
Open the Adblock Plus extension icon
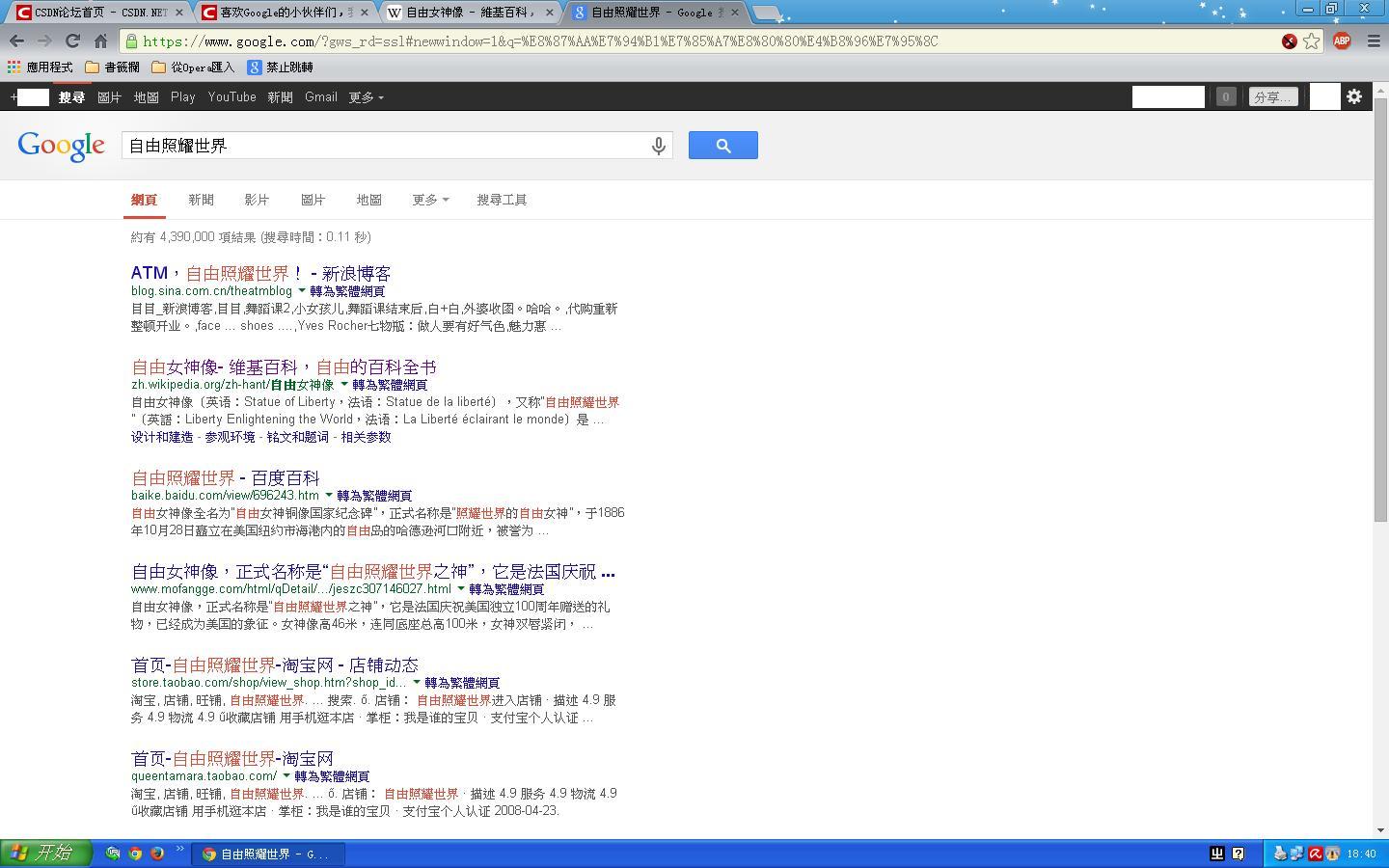click(1342, 41)
